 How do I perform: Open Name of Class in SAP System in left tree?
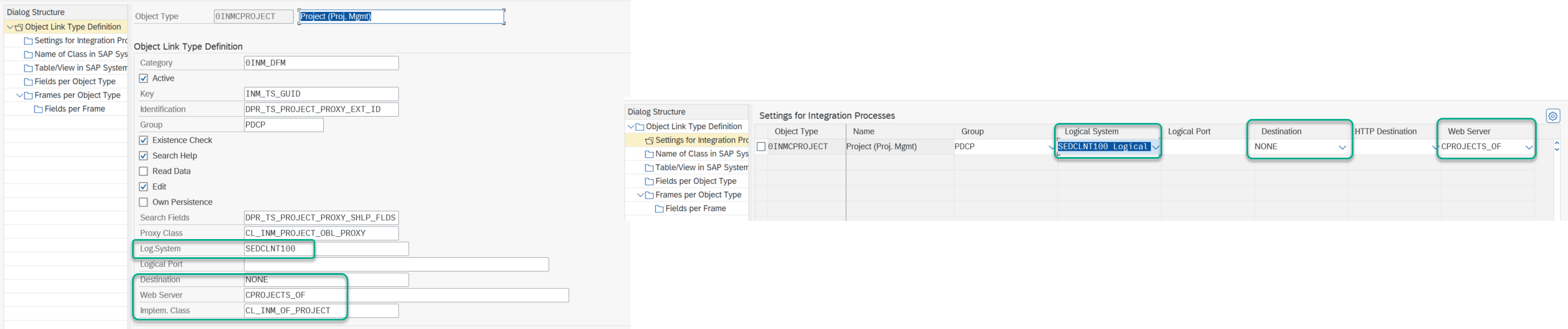80,54
